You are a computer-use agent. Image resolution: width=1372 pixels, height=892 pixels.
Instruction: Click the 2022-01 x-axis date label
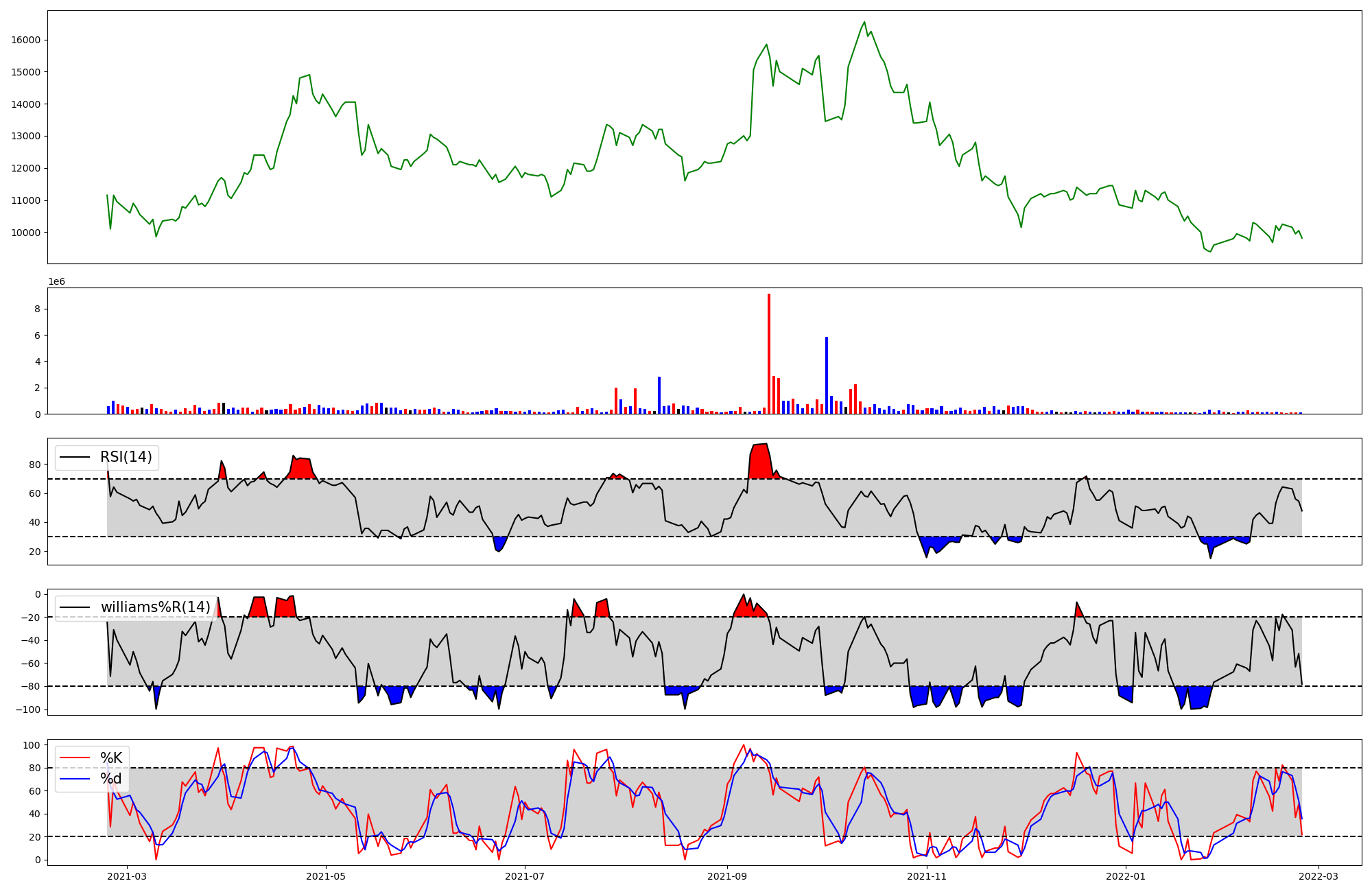pyautogui.click(x=1125, y=876)
